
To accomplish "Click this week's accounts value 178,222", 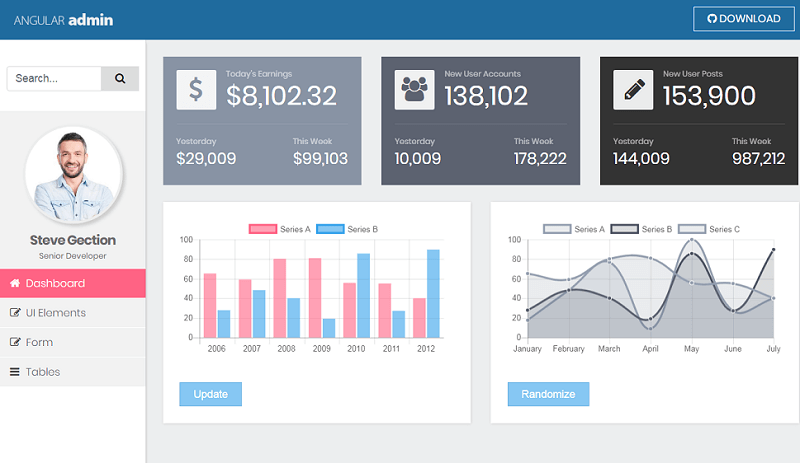I will pos(540,159).
